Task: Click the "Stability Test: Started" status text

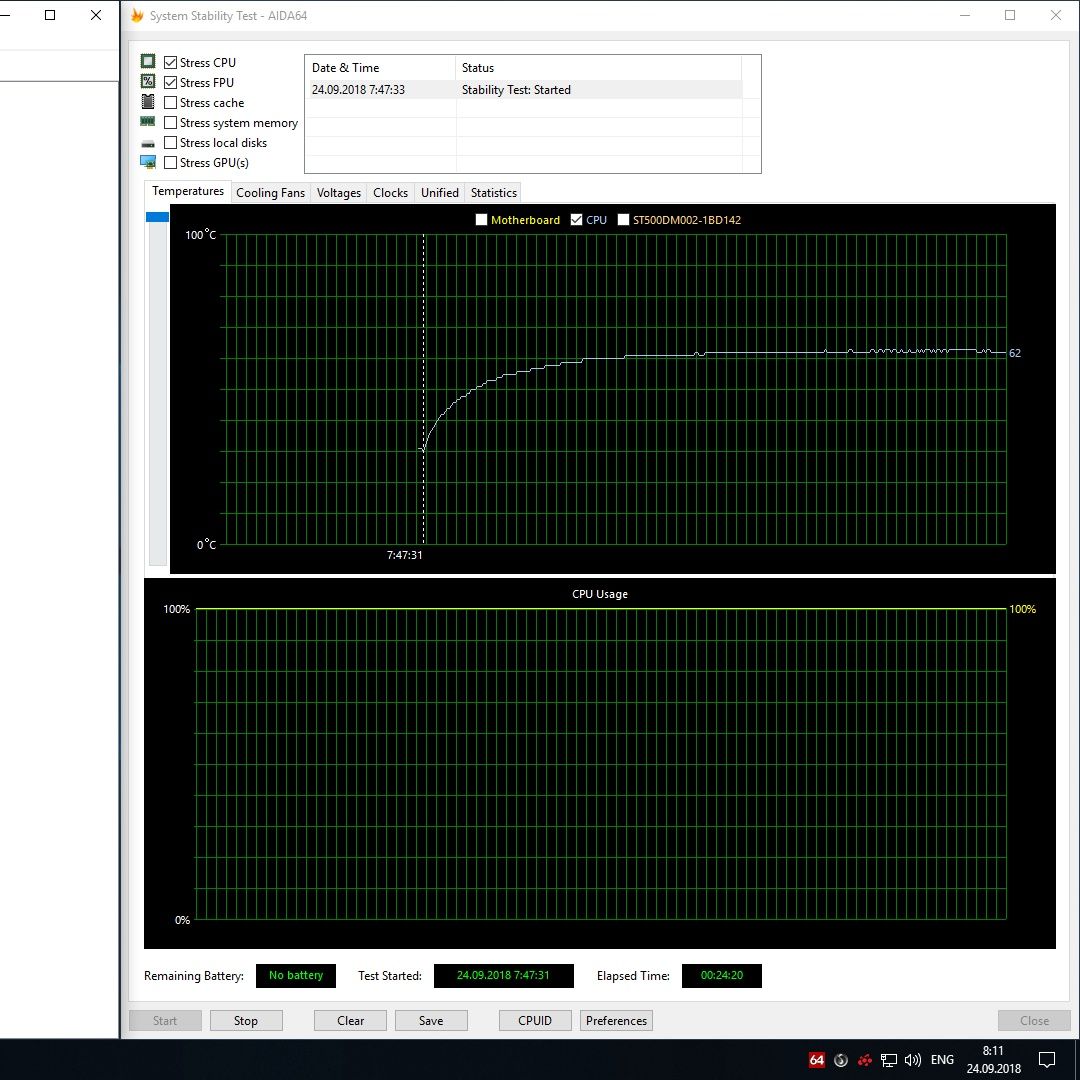Action: point(517,90)
